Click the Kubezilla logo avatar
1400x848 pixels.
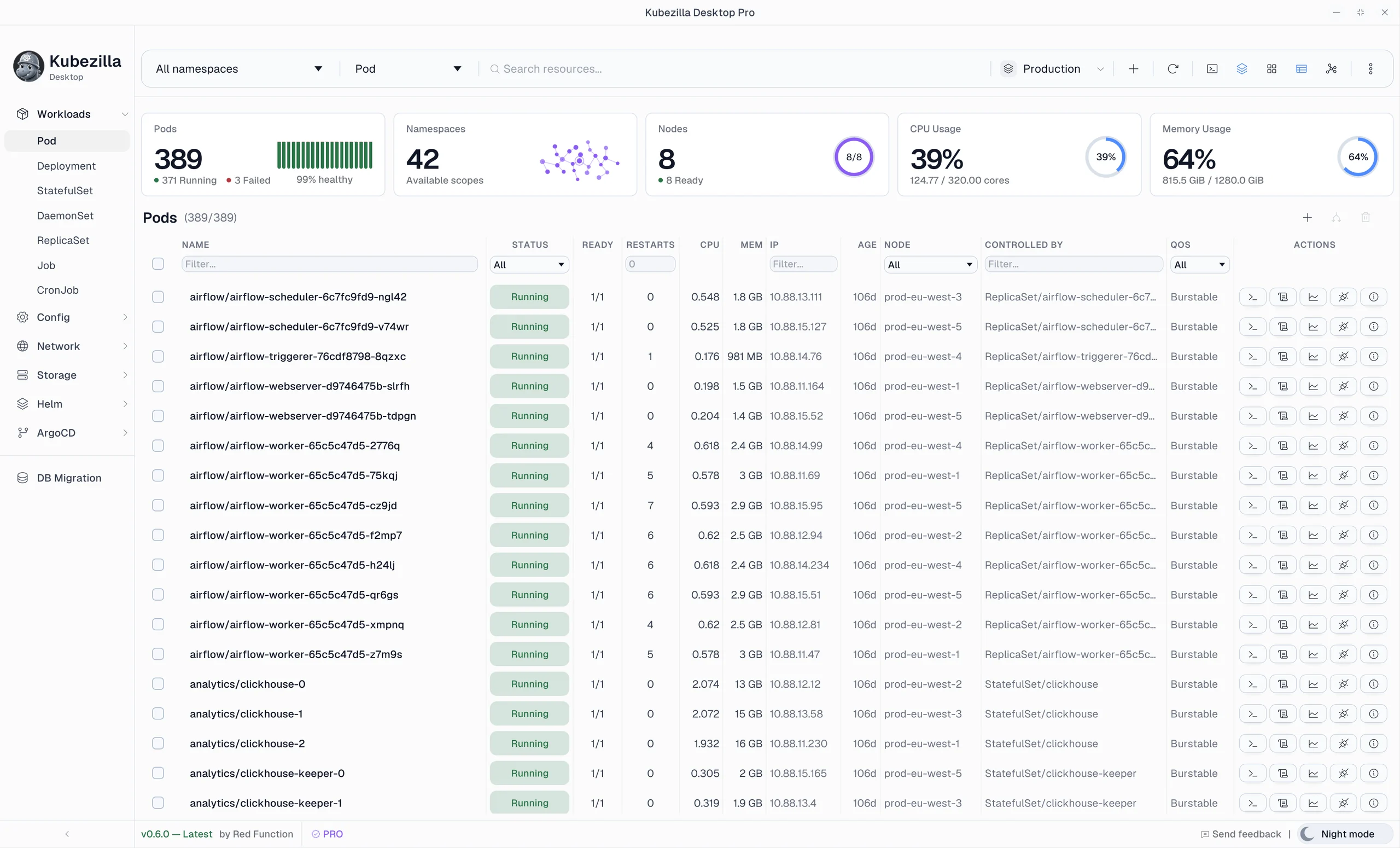point(28,67)
